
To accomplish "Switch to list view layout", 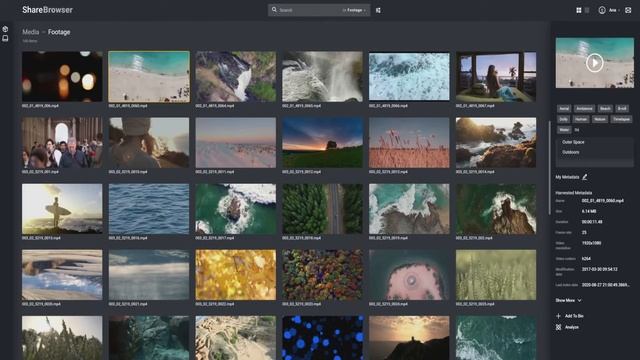I will coord(587,10).
